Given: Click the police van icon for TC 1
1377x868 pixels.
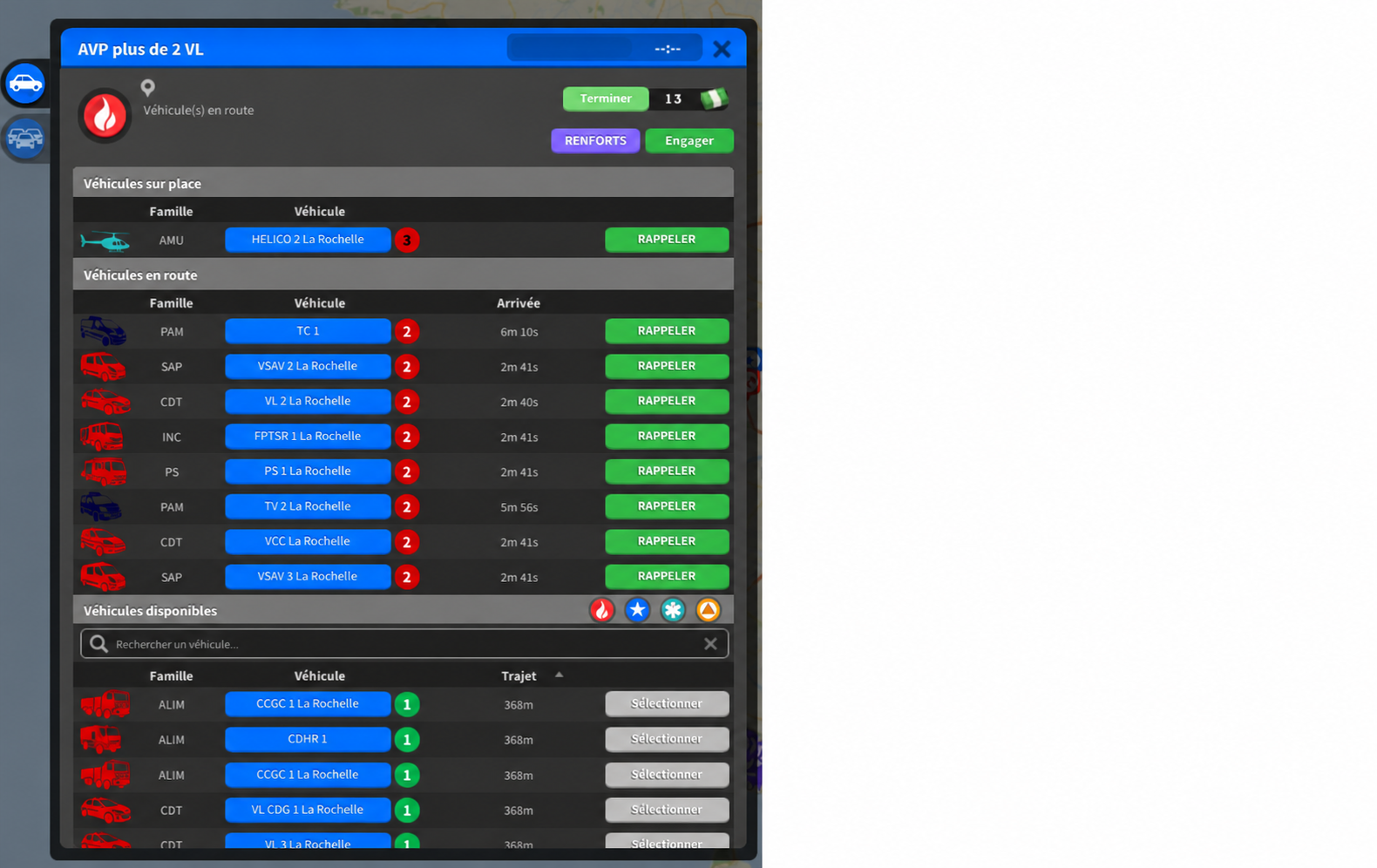Looking at the screenshot, I should tap(104, 331).
